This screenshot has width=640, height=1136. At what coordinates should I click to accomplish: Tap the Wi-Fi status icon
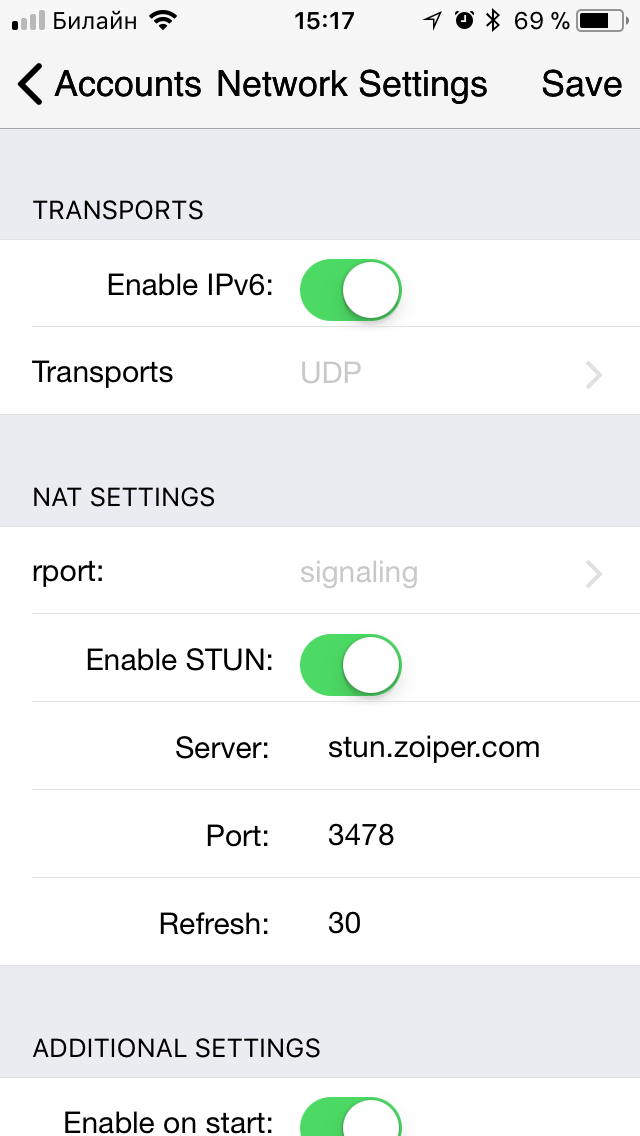point(164,21)
